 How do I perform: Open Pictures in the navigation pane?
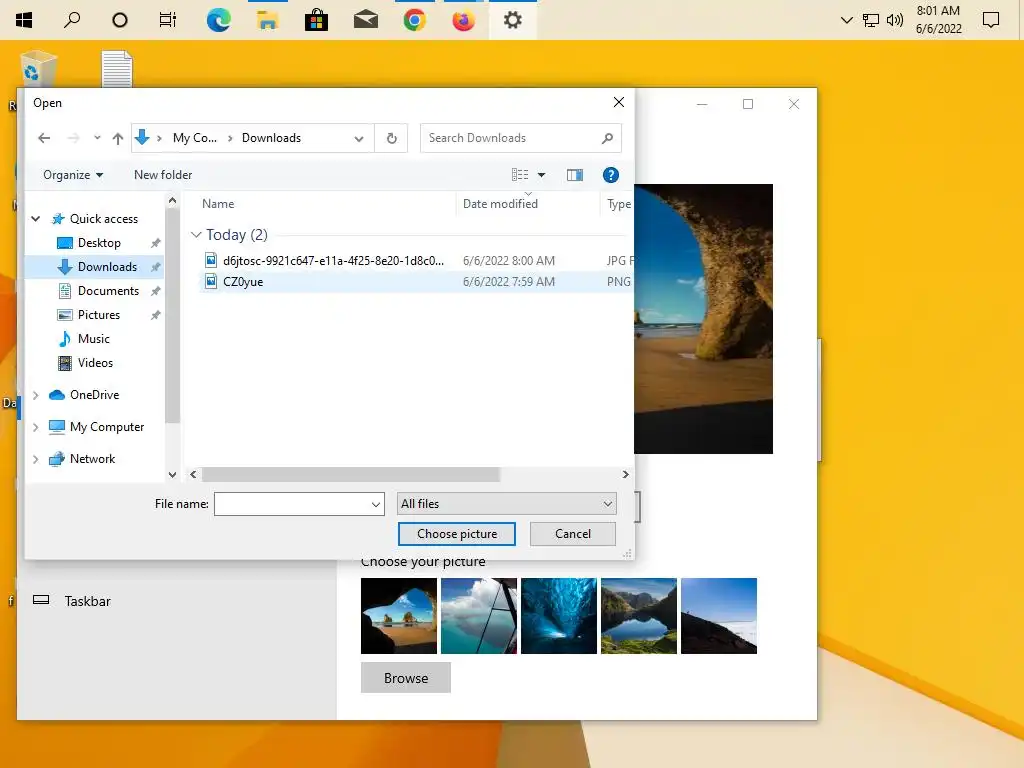point(99,315)
